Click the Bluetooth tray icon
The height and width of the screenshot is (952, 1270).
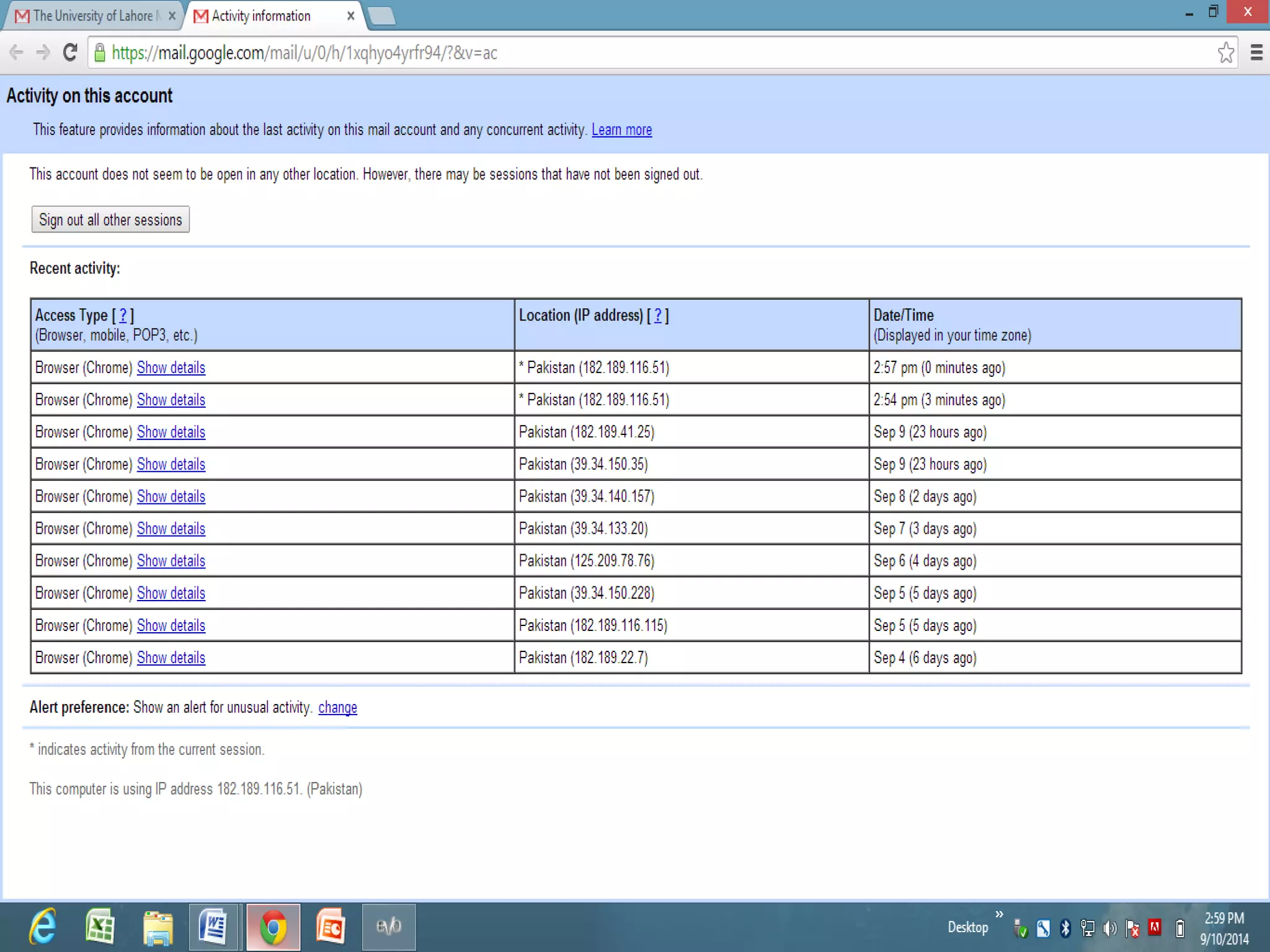pyautogui.click(x=1065, y=928)
